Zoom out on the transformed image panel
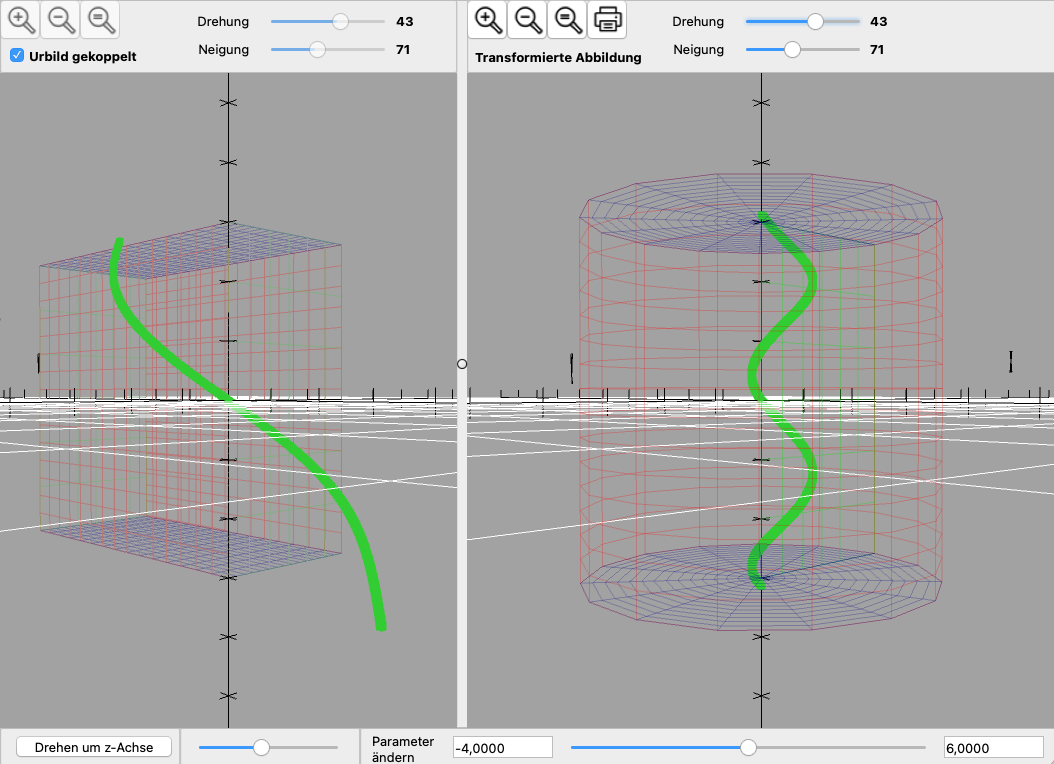The width and height of the screenshot is (1054, 764). click(x=527, y=19)
